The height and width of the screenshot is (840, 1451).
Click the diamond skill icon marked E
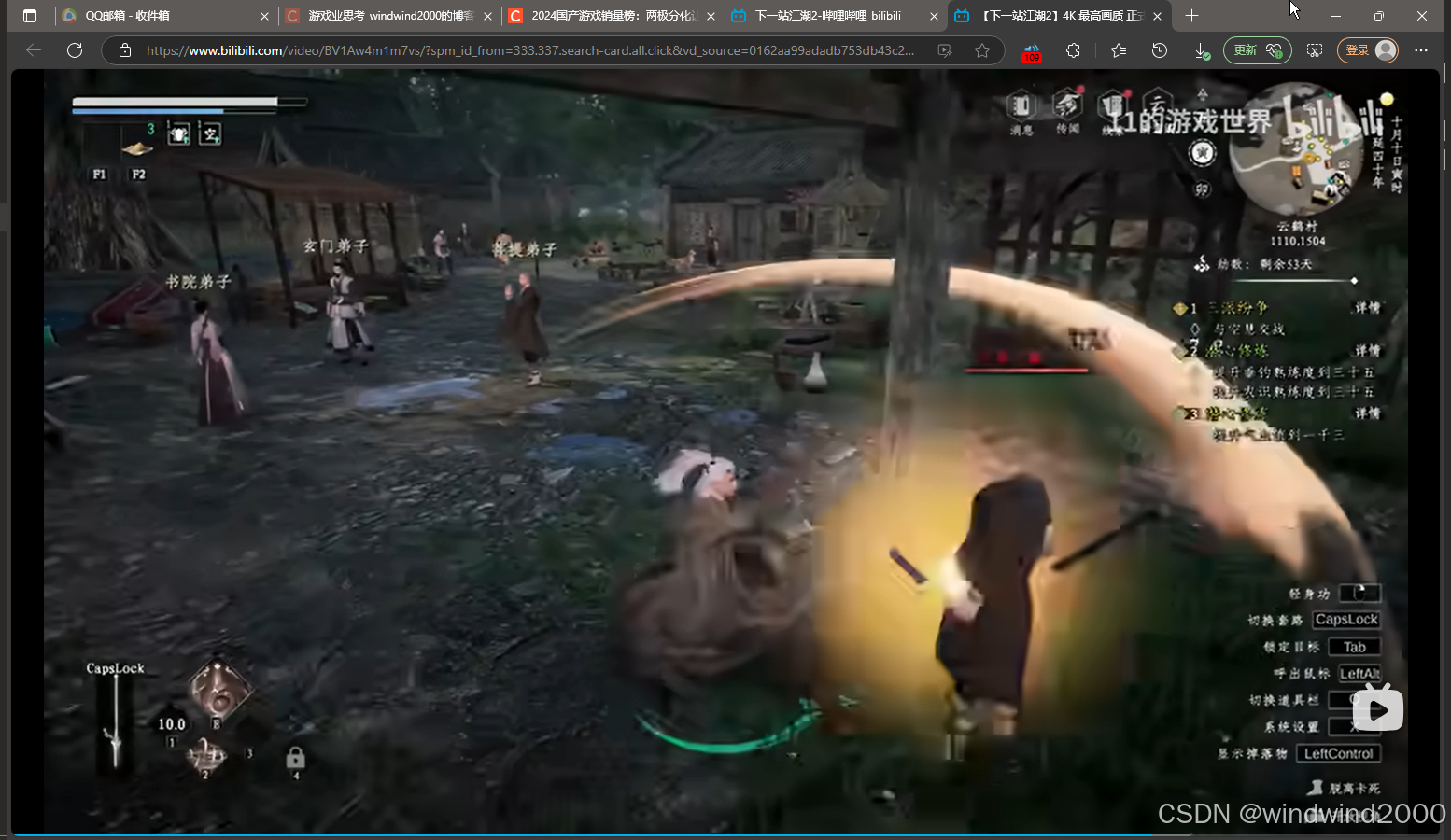[x=219, y=691]
